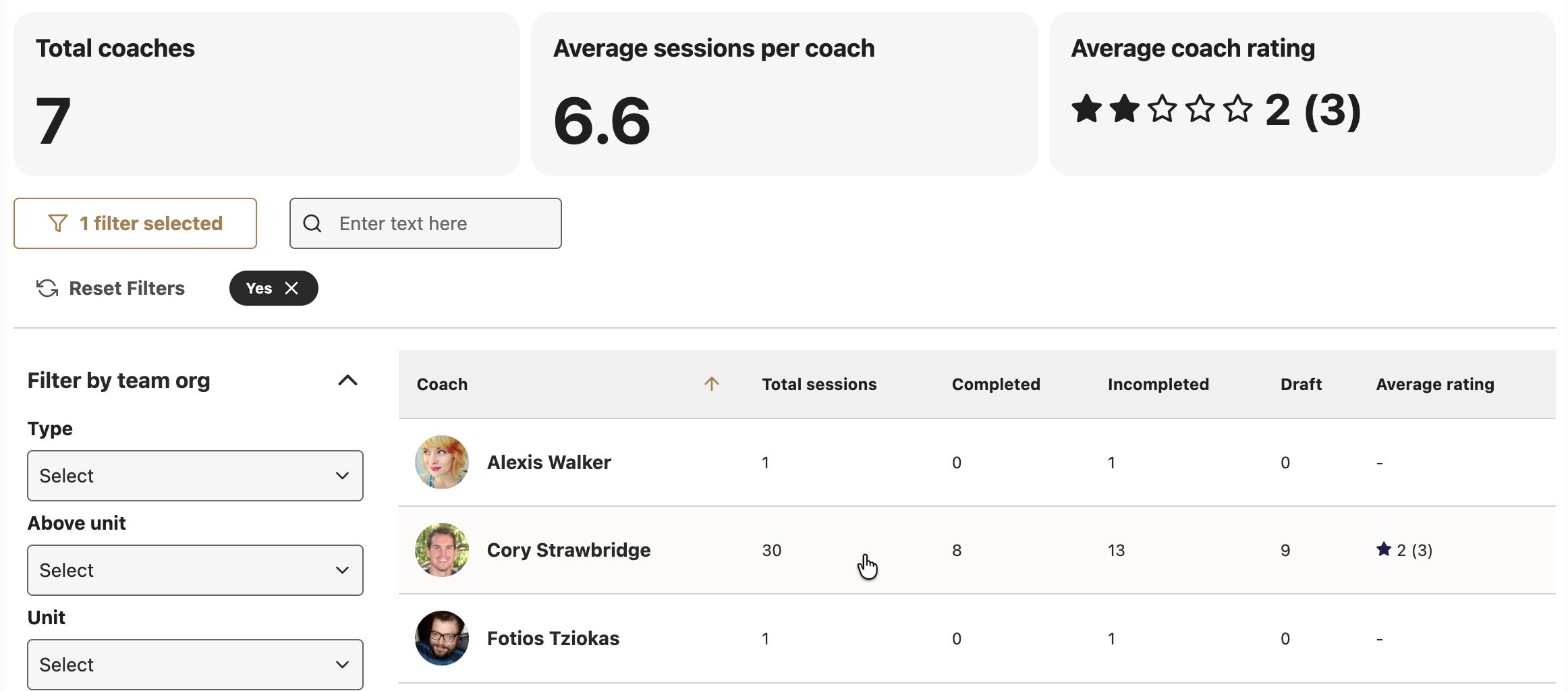Open Cory Strawbridge's avatar
1568x691 pixels.
[442, 550]
